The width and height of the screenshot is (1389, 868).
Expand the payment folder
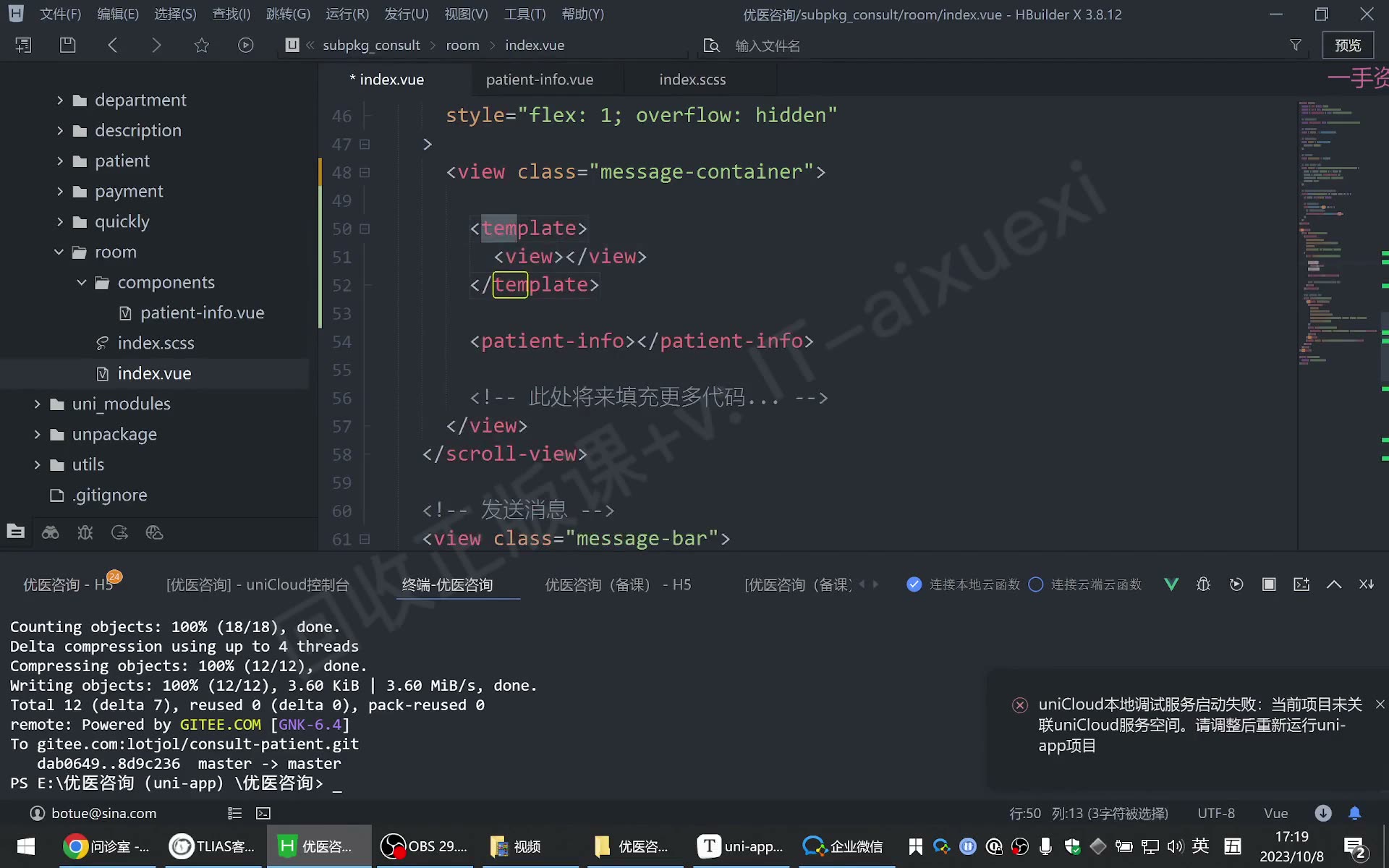point(60,191)
